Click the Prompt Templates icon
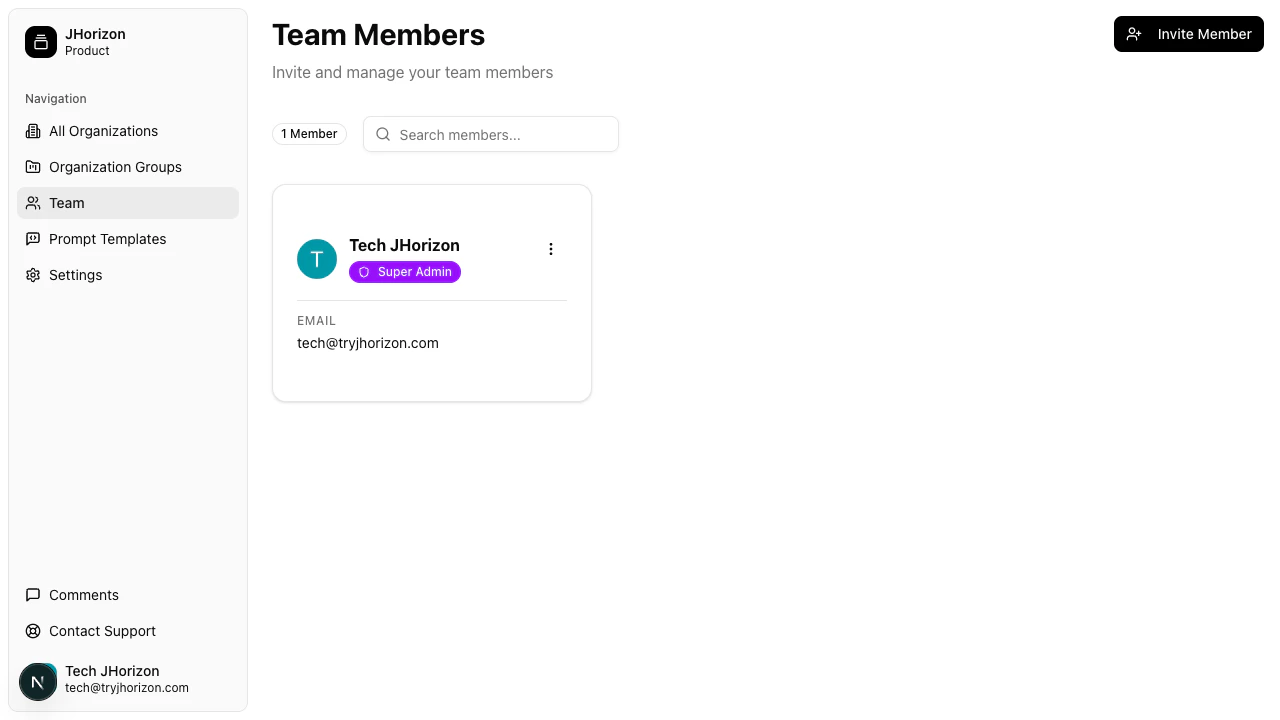This screenshot has width=1280, height=720. point(33,239)
